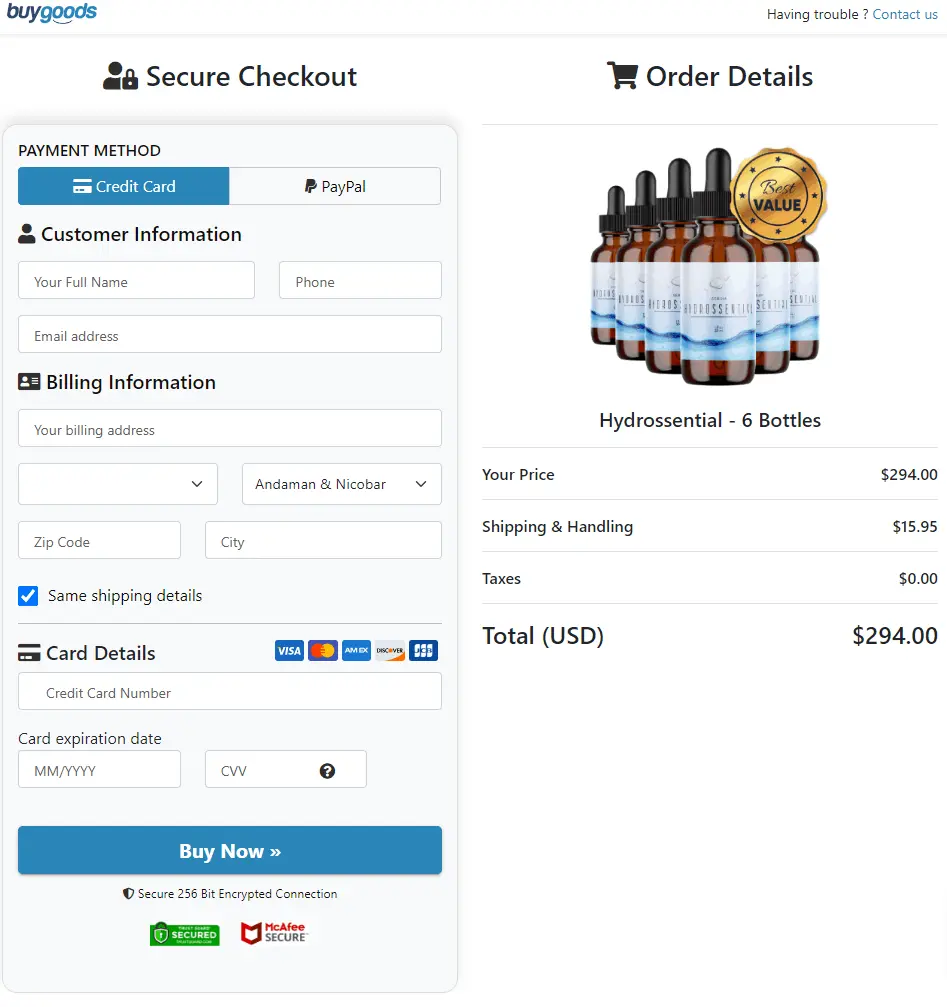Click the Visa card icon
The image size is (947, 1007).
tap(289, 650)
